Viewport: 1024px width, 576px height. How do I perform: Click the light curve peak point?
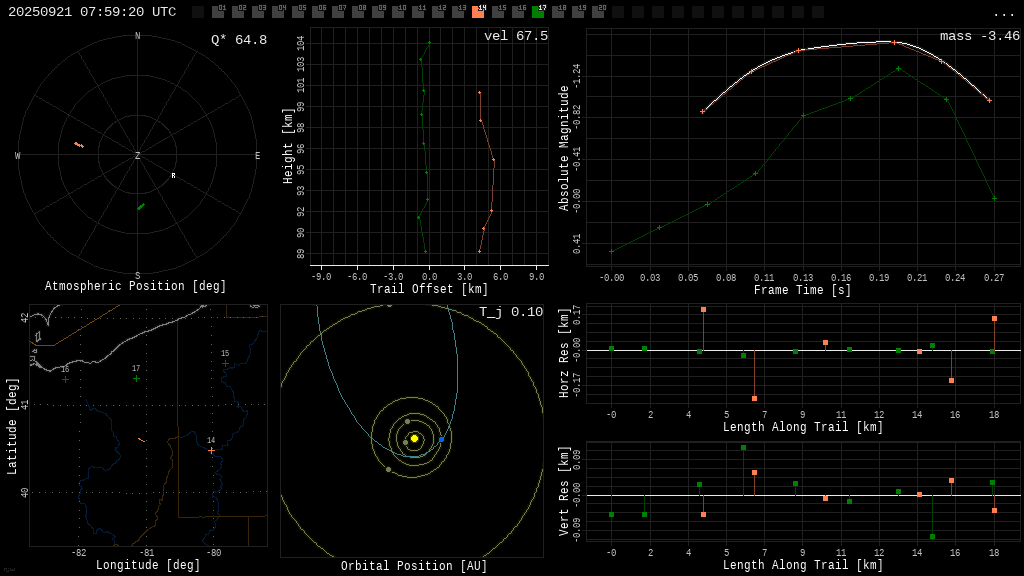893,42
